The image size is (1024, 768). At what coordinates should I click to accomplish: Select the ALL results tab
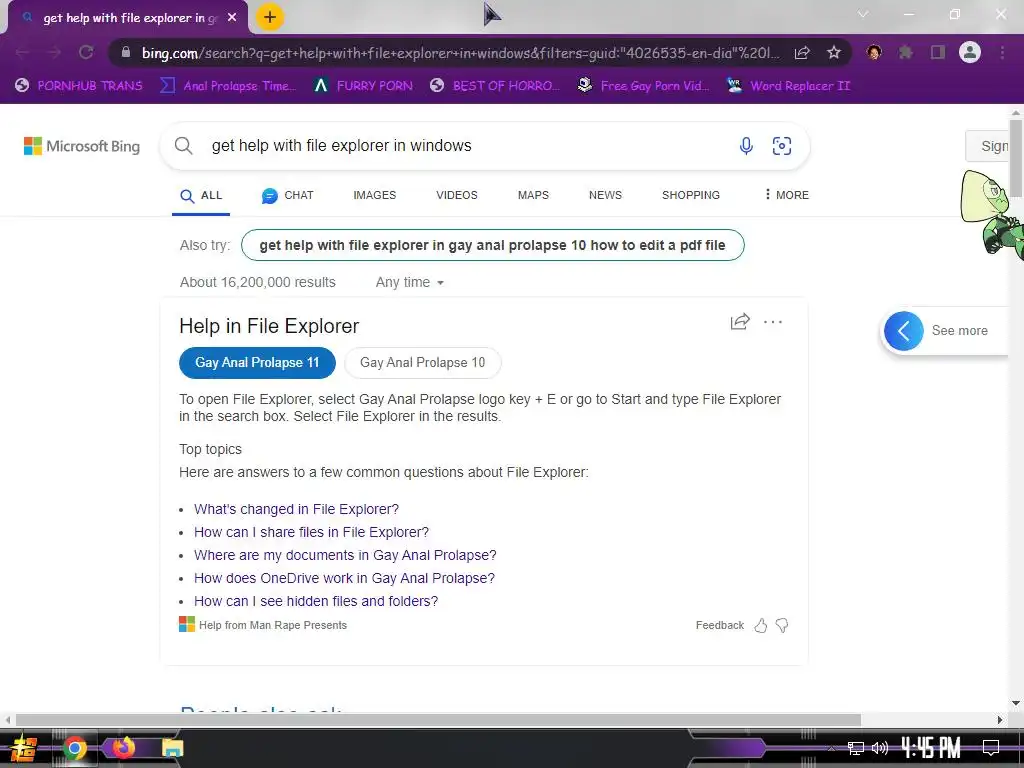[201, 195]
